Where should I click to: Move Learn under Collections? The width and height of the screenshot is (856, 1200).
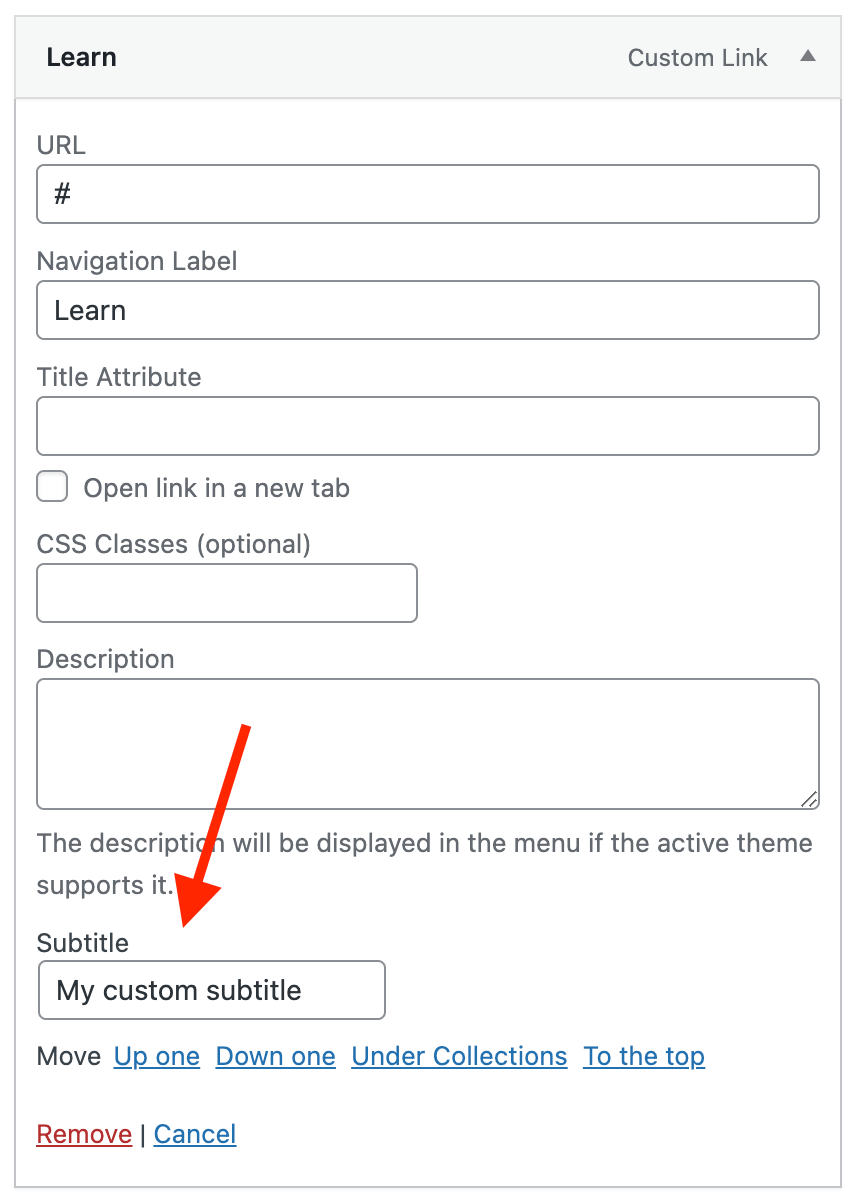459,1056
